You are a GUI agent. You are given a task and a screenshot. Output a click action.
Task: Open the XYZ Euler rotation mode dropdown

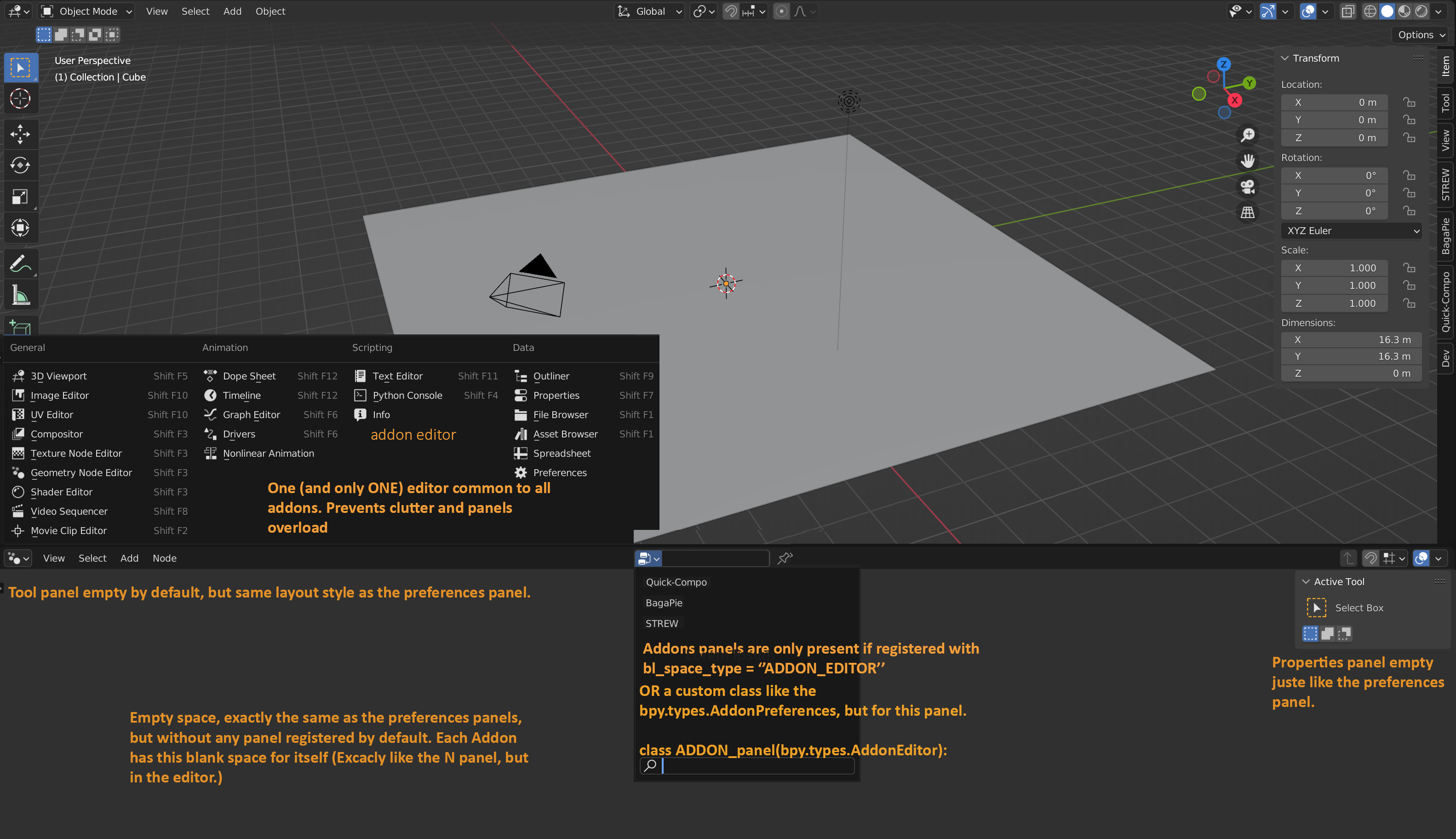click(1351, 230)
